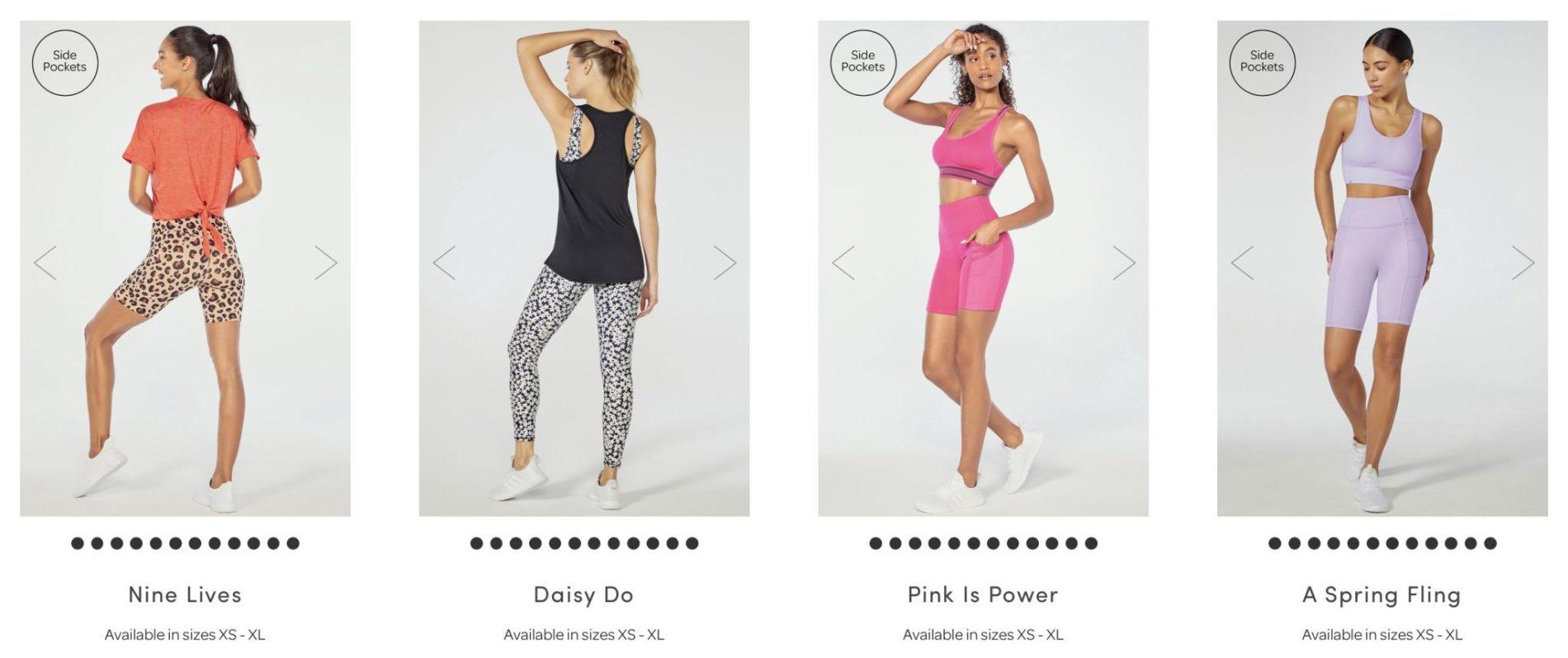View previous Pink Is Power photo
The width and height of the screenshot is (1568, 658).
pyautogui.click(x=843, y=263)
